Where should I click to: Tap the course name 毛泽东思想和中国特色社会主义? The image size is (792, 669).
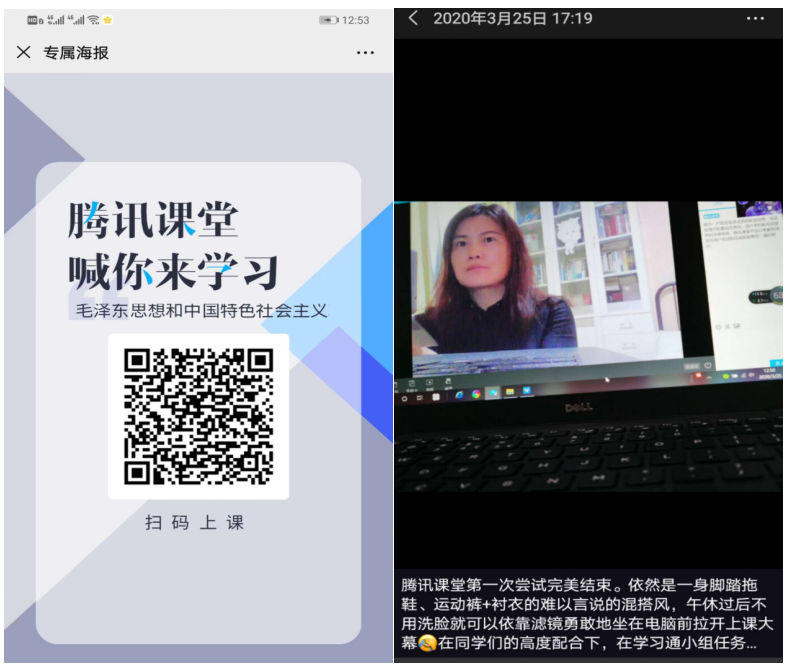pyautogui.click(x=202, y=310)
